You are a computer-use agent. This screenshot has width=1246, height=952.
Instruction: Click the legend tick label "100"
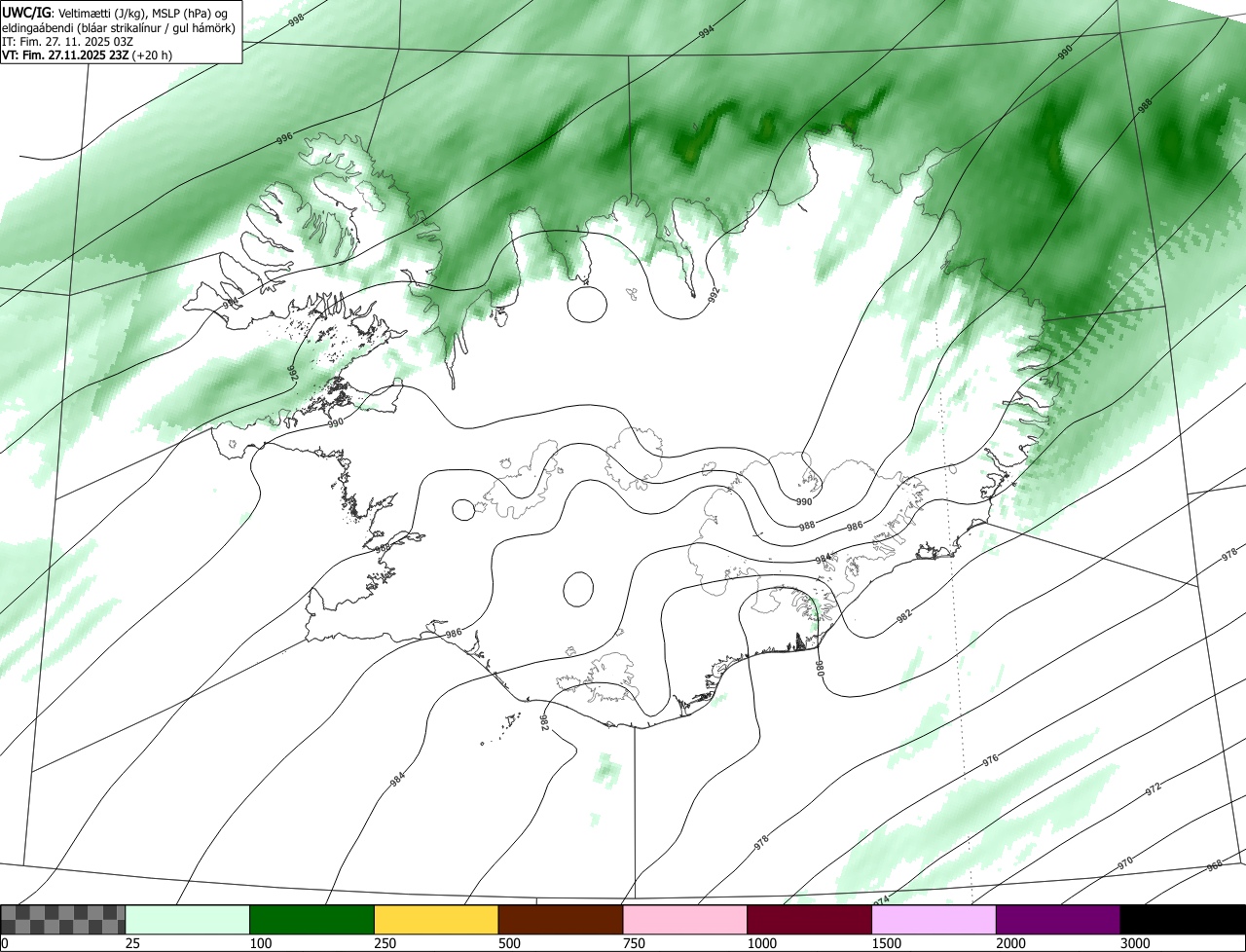click(261, 943)
